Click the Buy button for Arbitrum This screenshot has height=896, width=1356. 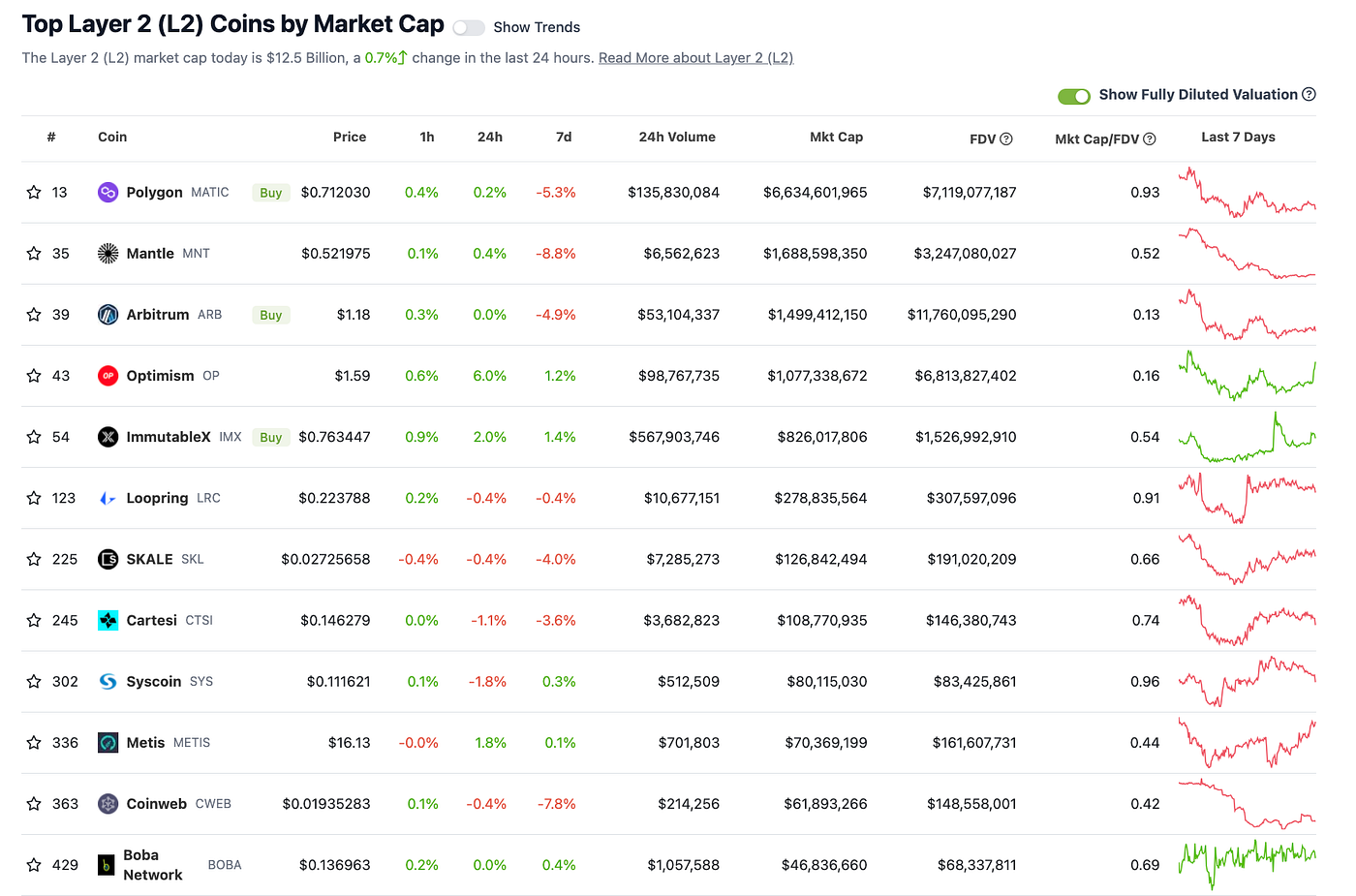(x=270, y=314)
